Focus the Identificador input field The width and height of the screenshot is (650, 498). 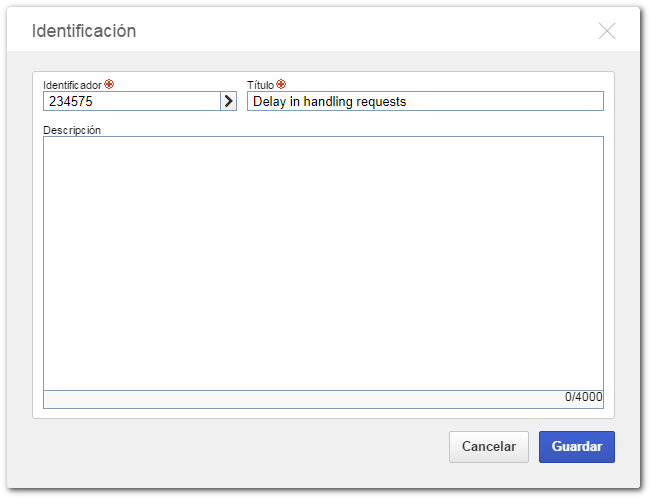click(132, 101)
